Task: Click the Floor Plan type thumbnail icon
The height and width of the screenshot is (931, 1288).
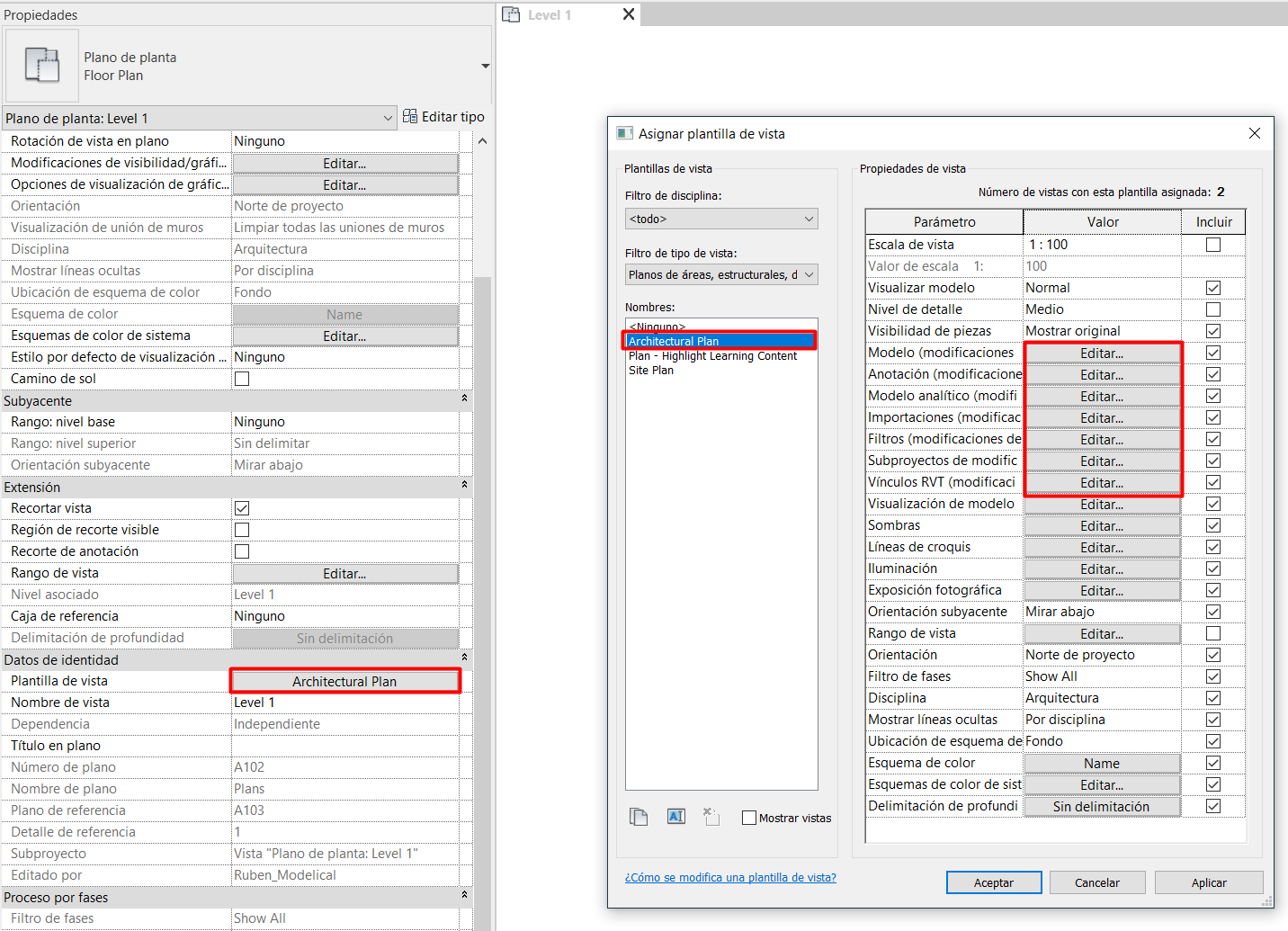Action: [42, 66]
